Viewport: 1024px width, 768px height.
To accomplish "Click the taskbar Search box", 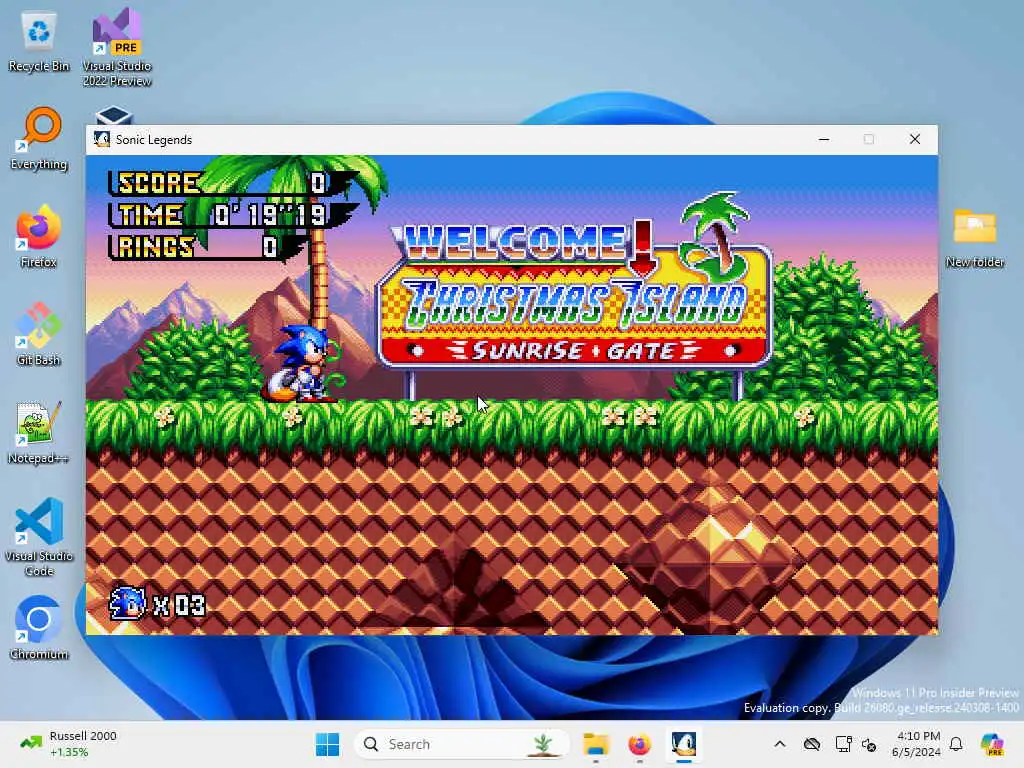I will pyautogui.click(x=461, y=744).
